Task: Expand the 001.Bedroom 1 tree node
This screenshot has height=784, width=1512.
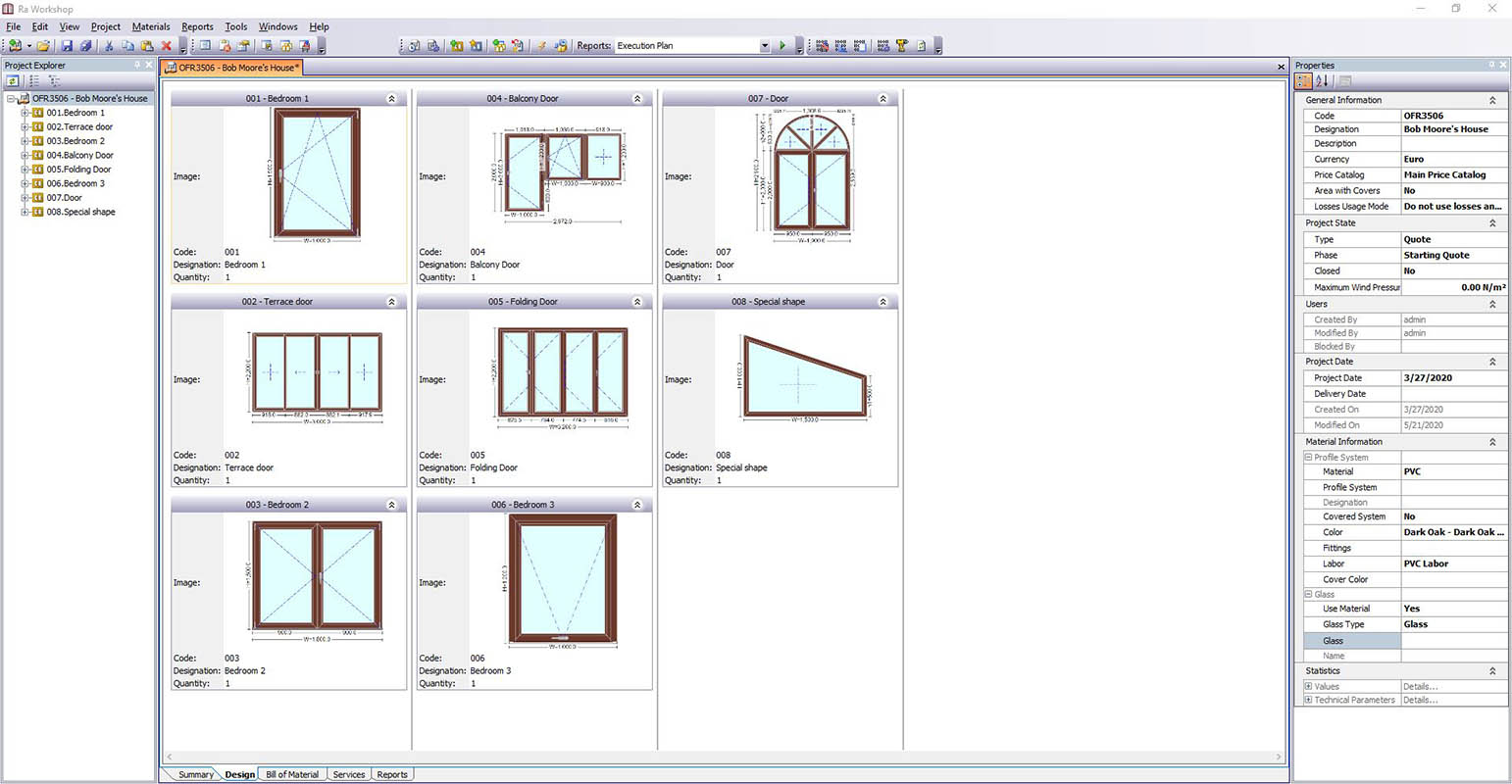Action: tap(25, 113)
